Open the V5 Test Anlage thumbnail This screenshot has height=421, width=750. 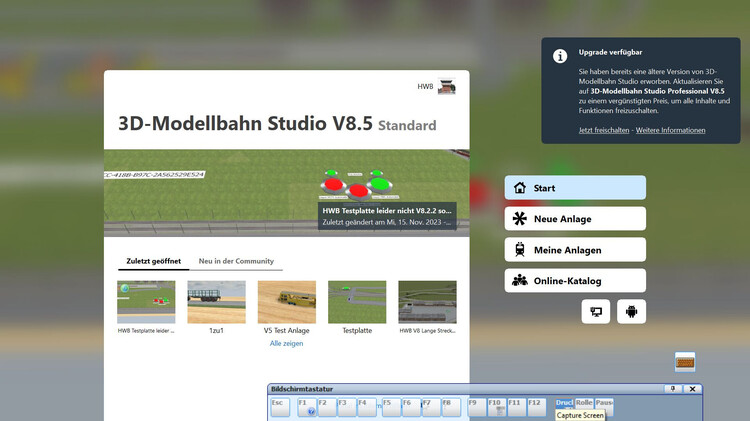287,302
